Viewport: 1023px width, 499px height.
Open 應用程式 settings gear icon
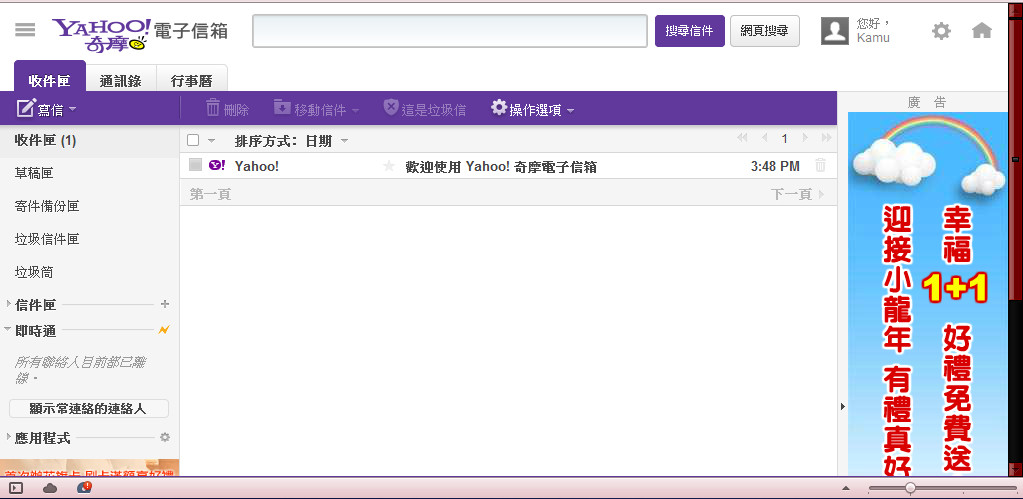click(164, 437)
